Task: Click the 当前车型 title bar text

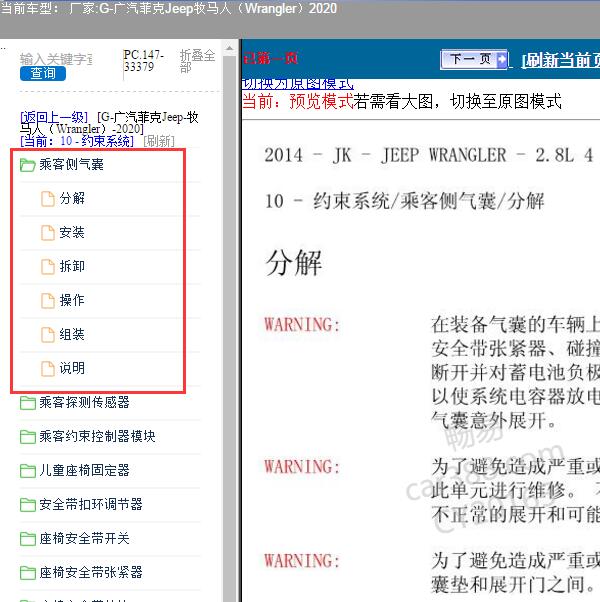Action: 169,8
